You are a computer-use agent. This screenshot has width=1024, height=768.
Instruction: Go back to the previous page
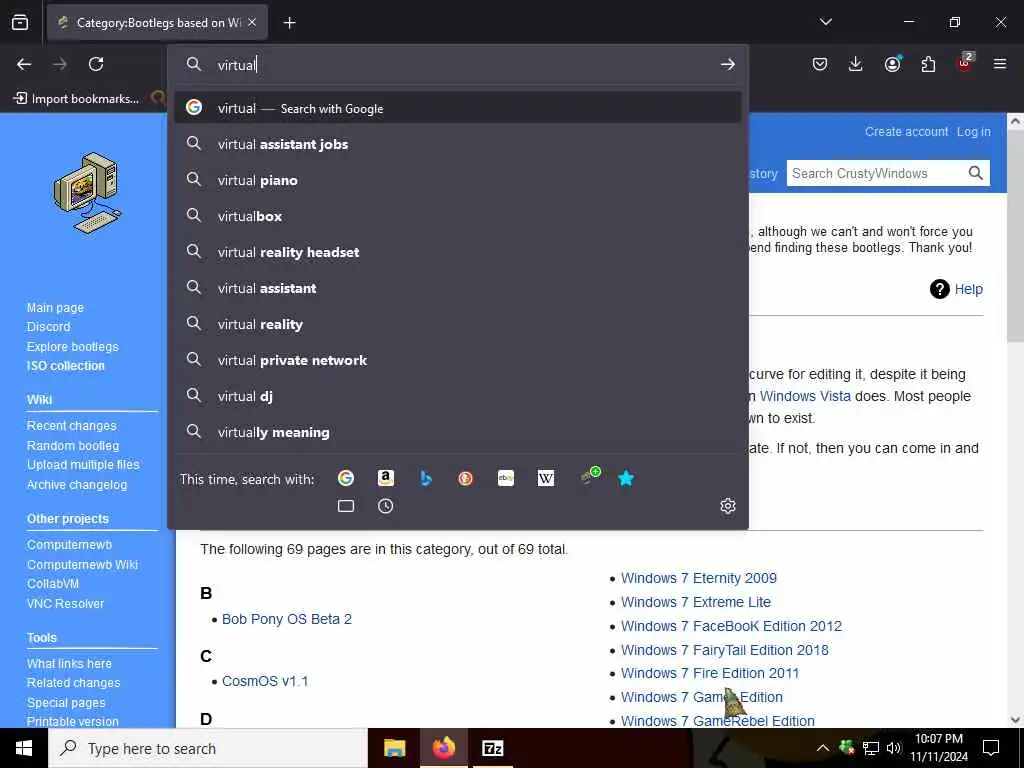24,64
